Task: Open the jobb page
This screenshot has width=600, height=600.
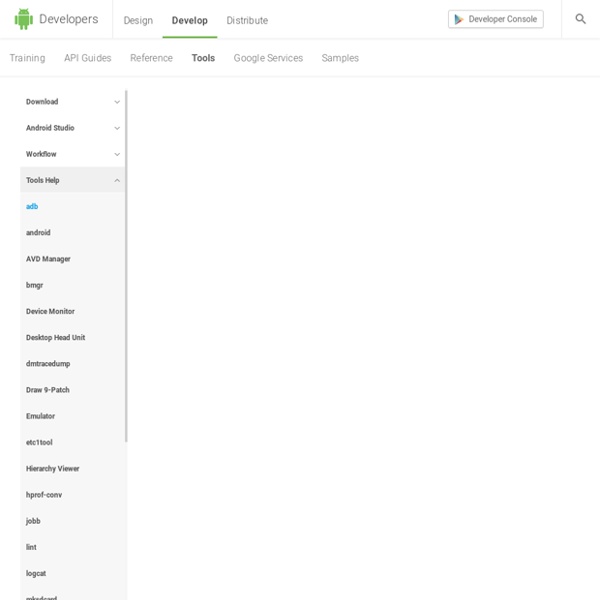Action: 33,521
